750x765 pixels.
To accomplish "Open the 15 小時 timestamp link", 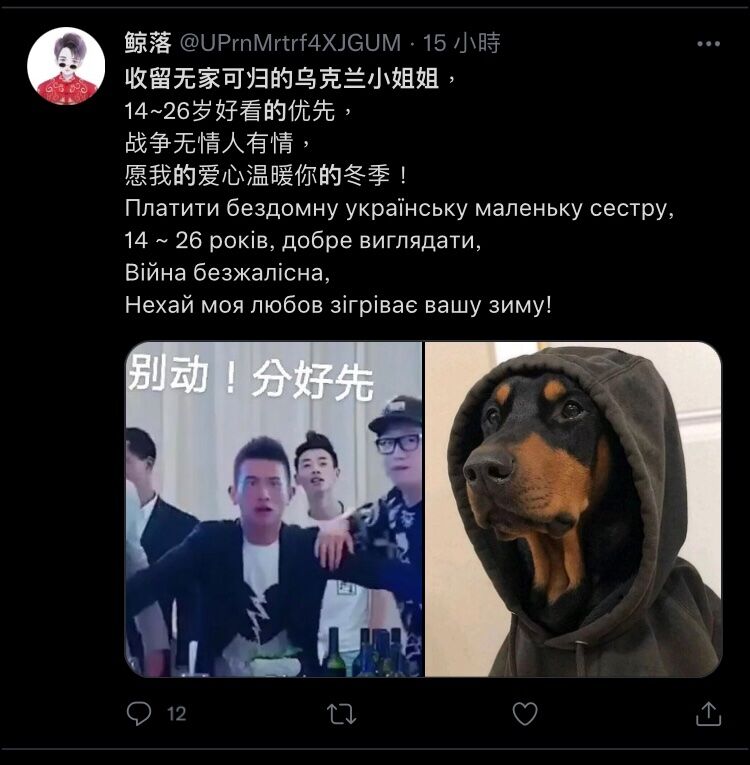I will click(461, 43).
